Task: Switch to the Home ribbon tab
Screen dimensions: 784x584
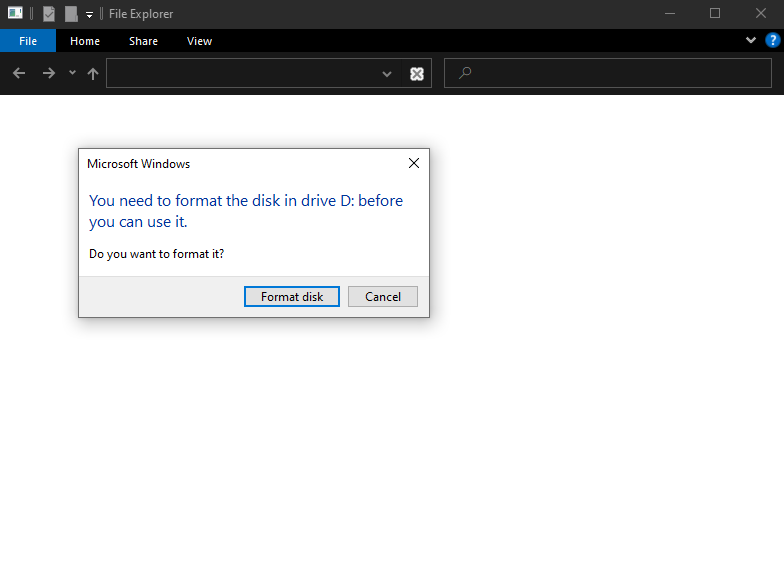Action: point(85,41)
